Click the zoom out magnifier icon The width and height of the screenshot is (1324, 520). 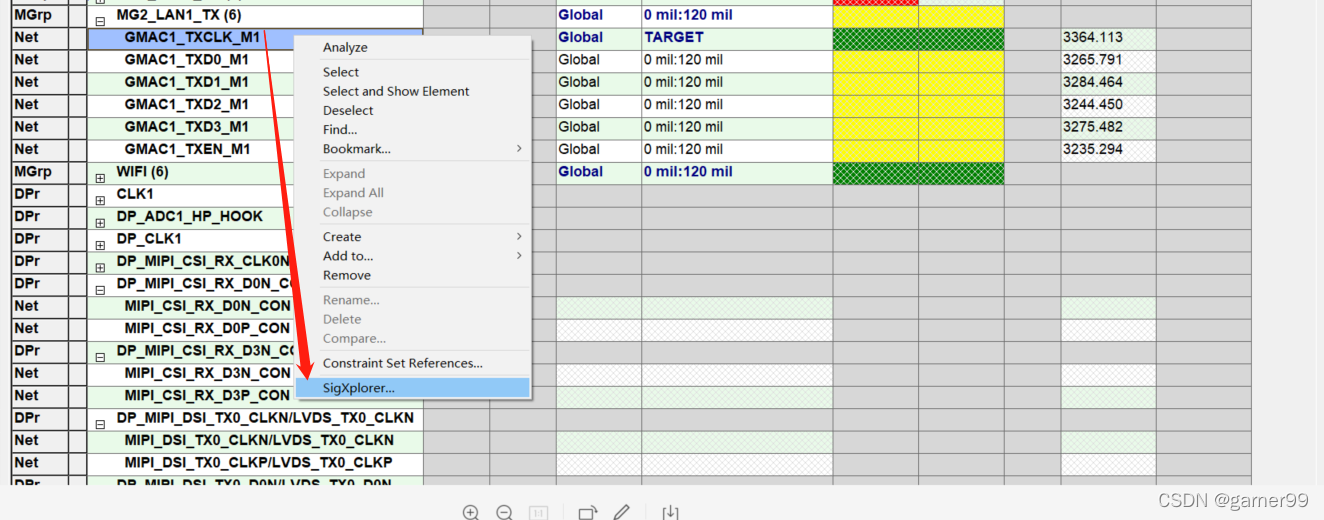coord(505,513)
